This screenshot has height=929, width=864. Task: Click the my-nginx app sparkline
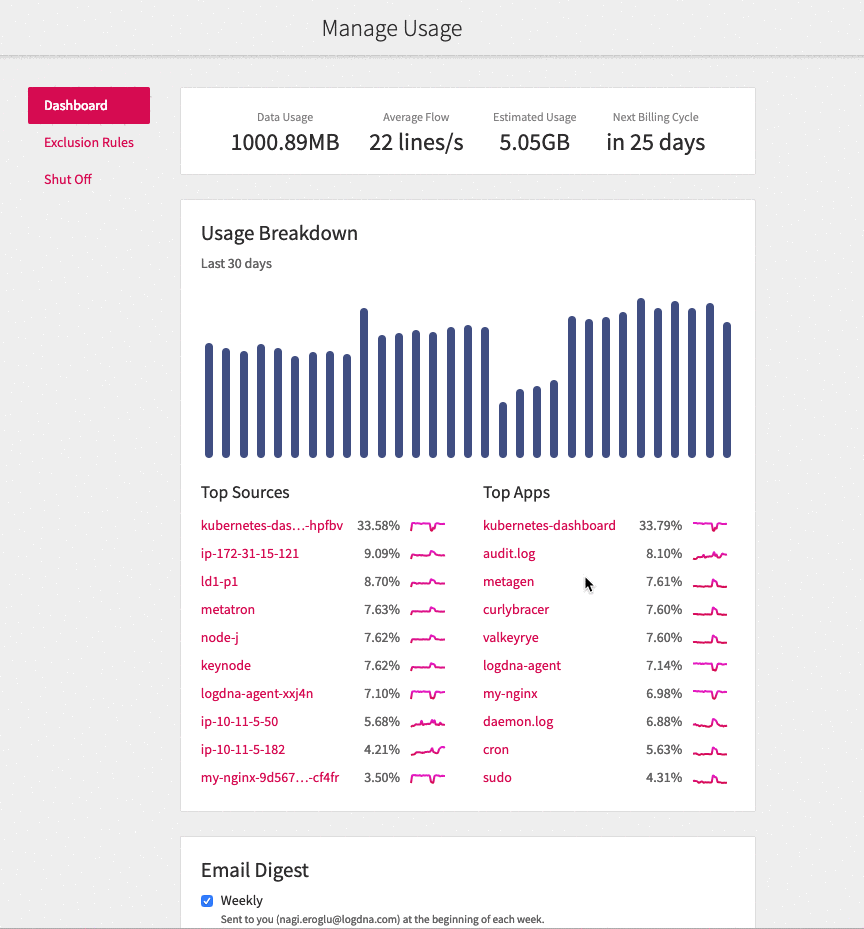coord(710,693)
